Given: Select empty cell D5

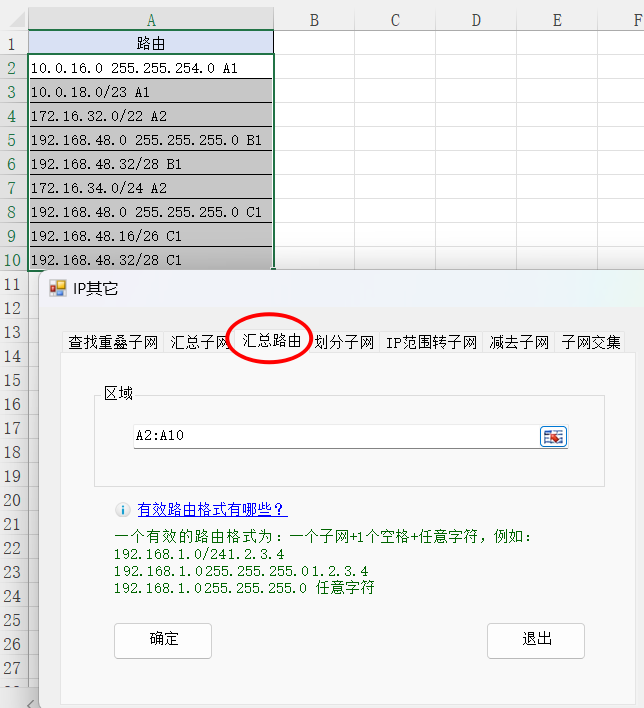Looking at the screenshot, I should (x=476, y=140).
